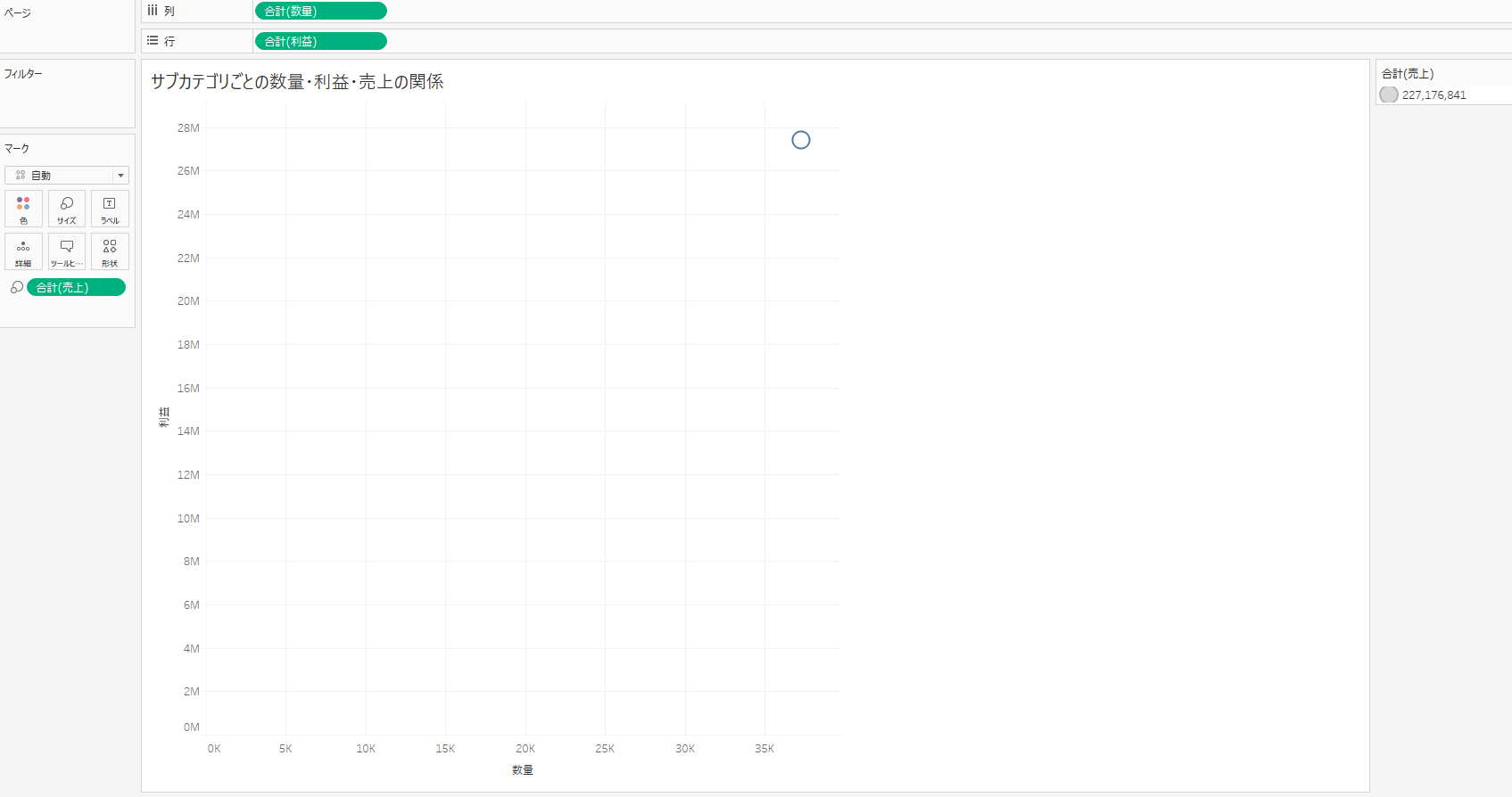The height and width of the screenshot is (797, 1512).
Task: Click size icon beside 合計(売上) pill in Marks
Action: coord(16,287)
